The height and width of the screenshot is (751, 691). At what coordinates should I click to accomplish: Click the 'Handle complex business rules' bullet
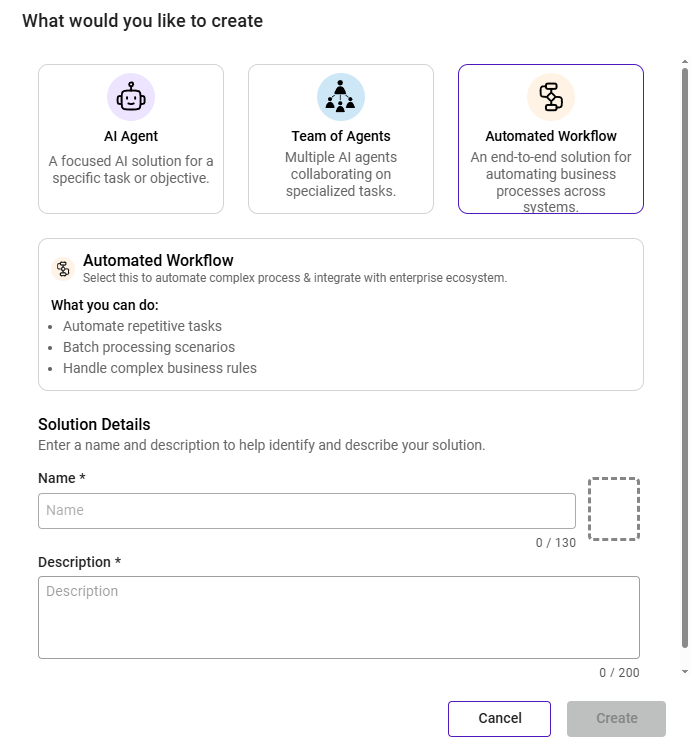(x=160, y=368)
